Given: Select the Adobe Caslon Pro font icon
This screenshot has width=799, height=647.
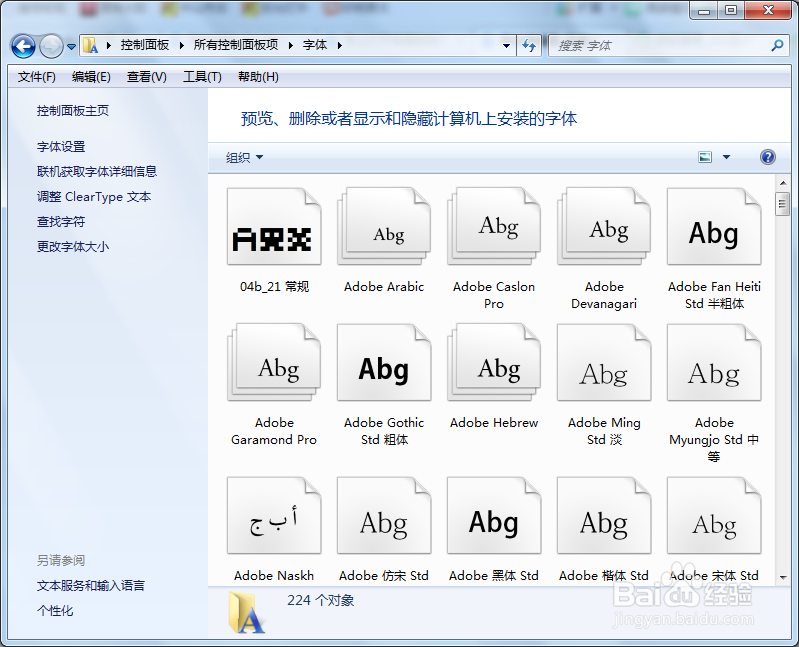Looking at the screenshot, I should (x=494, y=227).
